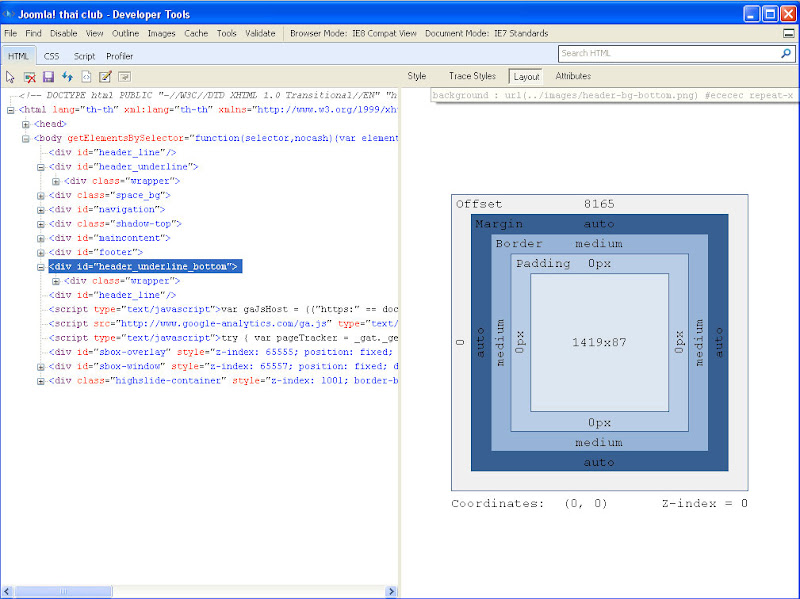800x599 pixels.
Task: Click the element source page icon
Action: [x=86, y=77]
